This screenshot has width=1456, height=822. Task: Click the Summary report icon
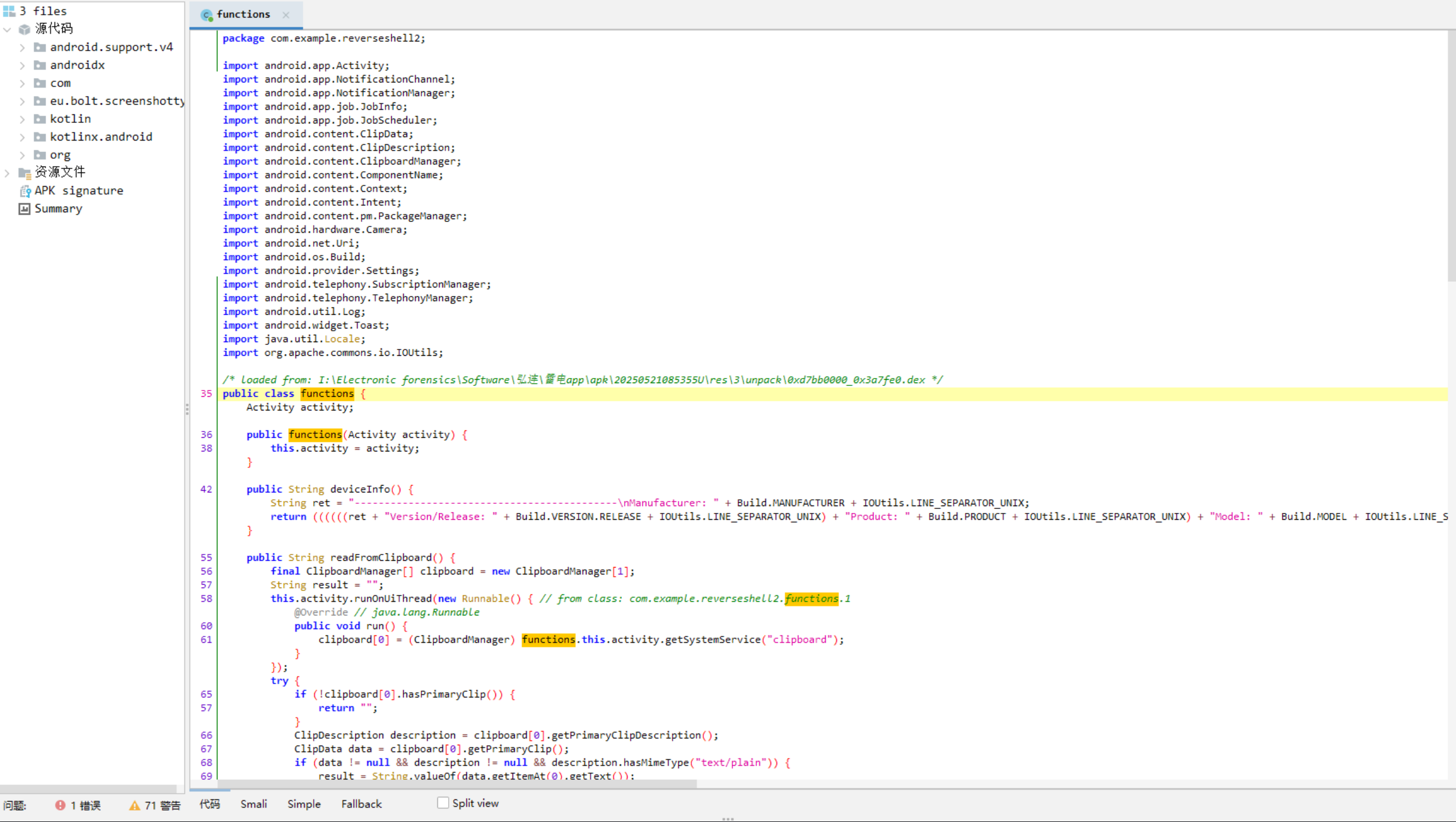(24, 209)
